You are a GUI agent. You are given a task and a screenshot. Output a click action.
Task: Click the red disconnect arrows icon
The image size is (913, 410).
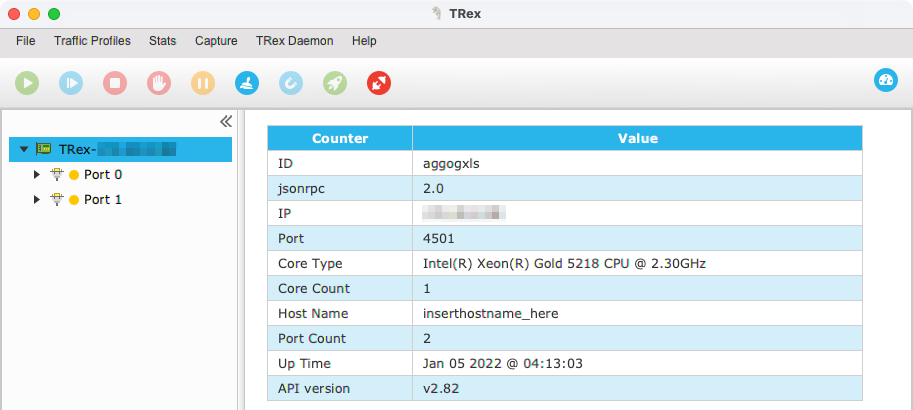(379, 83)
